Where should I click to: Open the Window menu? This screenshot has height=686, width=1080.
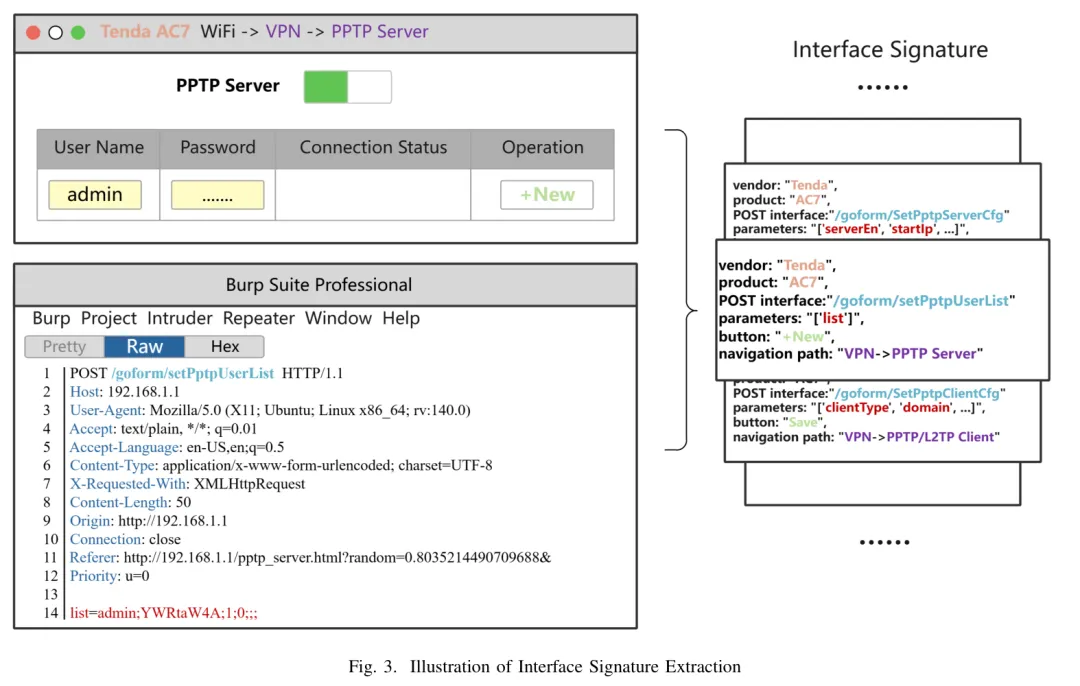point(338,318)
